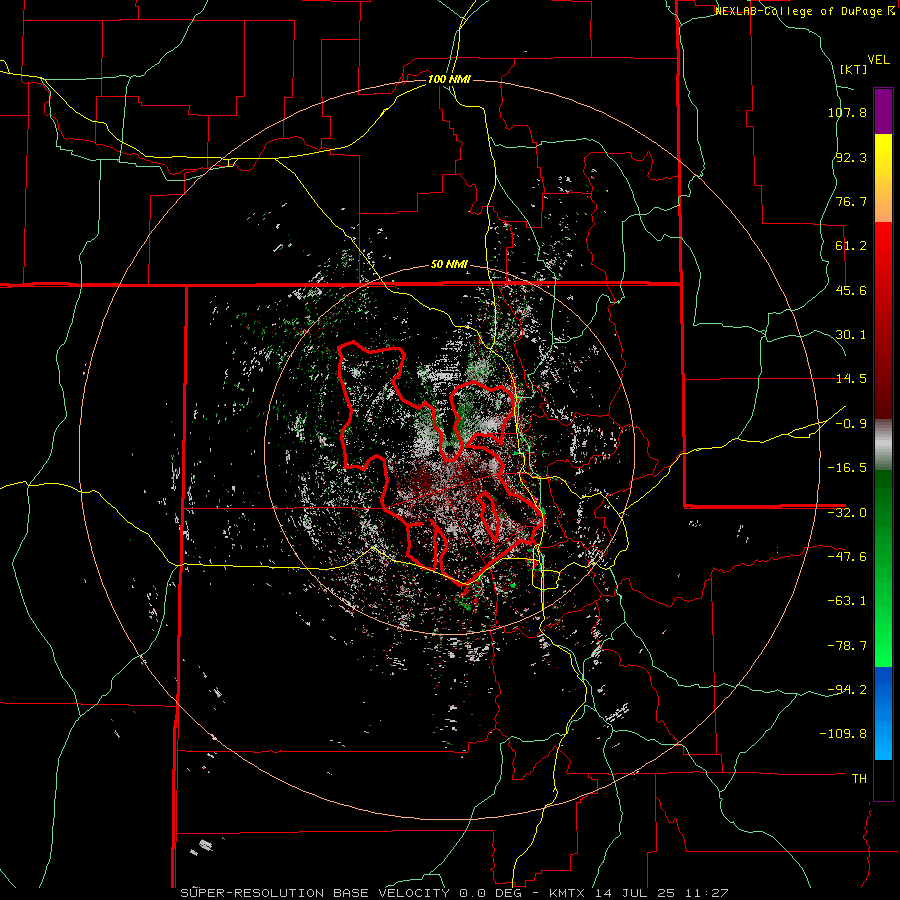Click the -0.9 scale value

[x=851, y=424]
